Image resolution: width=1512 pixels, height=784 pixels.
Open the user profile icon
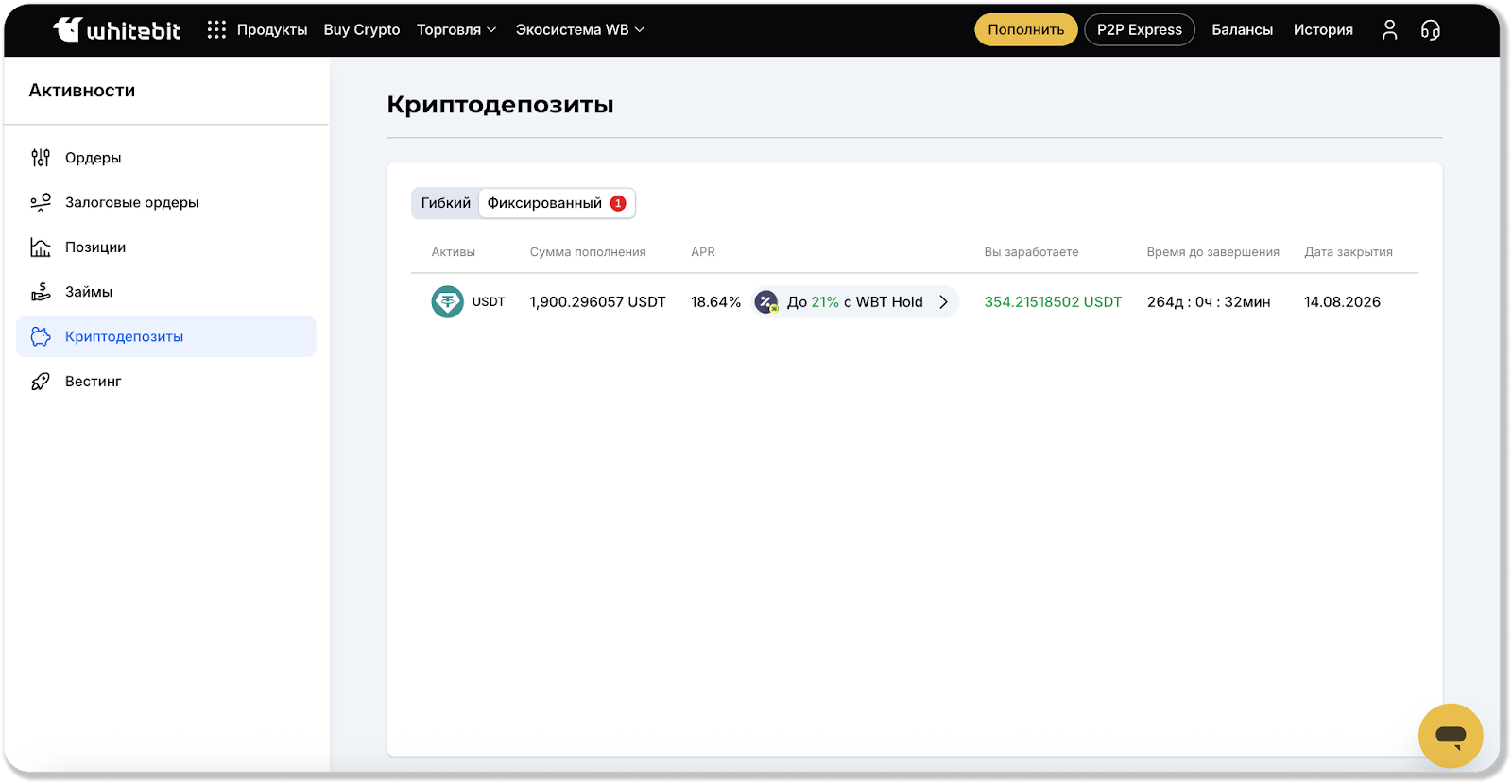pos(1389,30)
